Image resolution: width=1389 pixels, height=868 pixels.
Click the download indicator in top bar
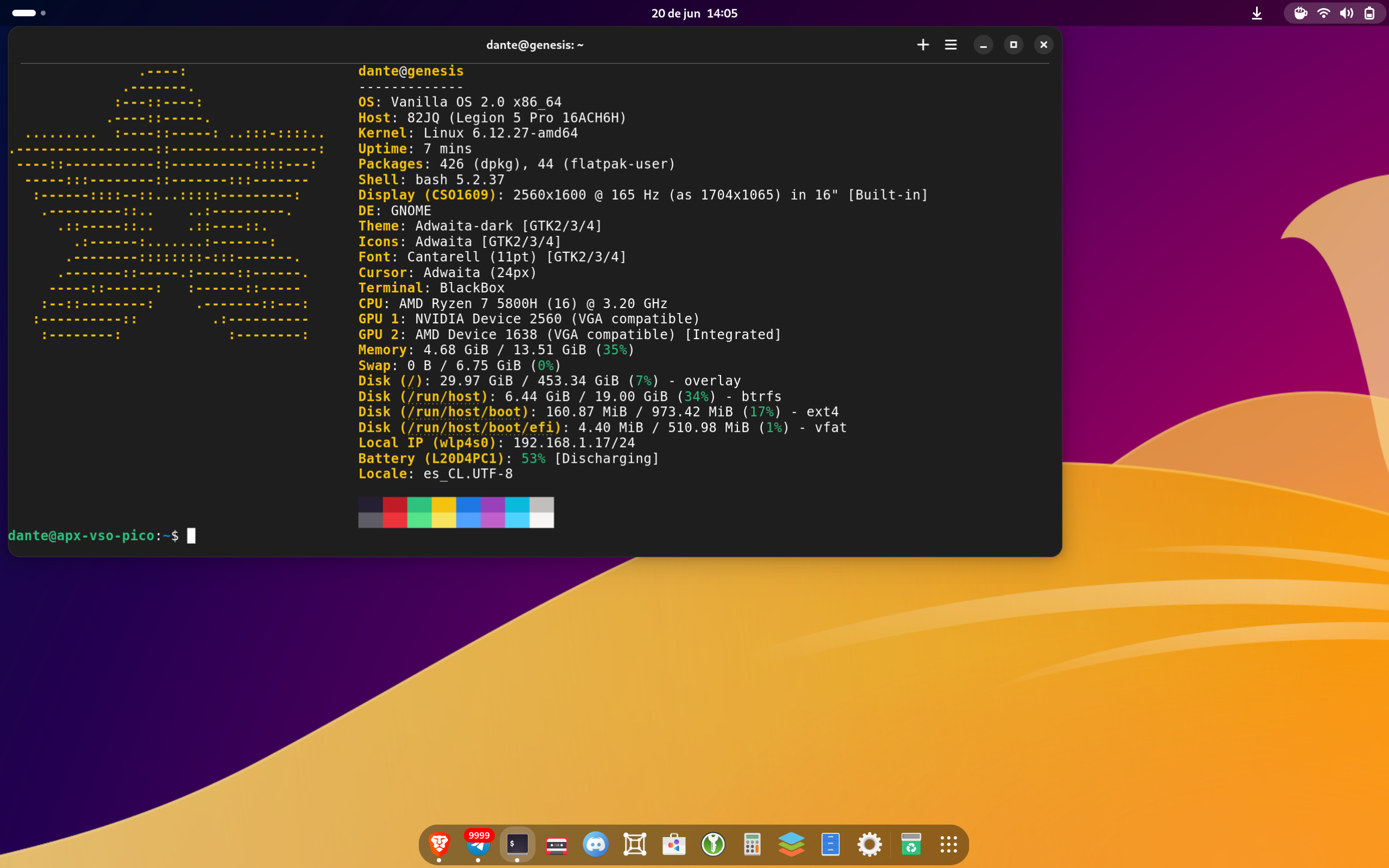[x=1257, y=13]
